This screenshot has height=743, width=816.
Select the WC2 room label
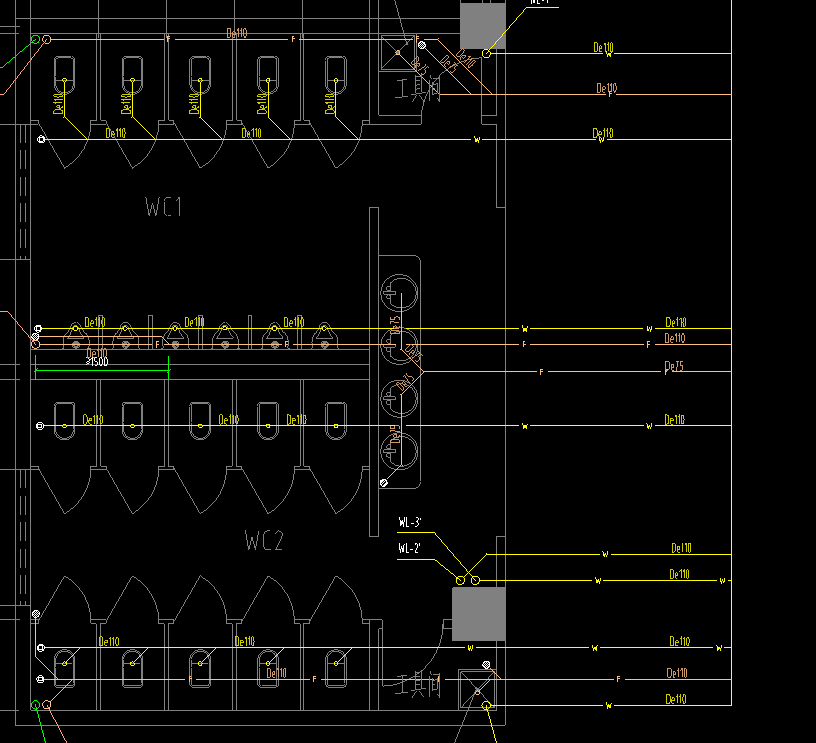(264, 541)
